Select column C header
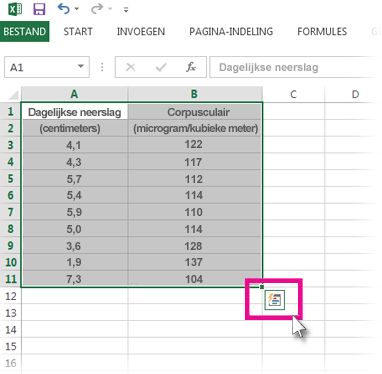 (293, 94)
